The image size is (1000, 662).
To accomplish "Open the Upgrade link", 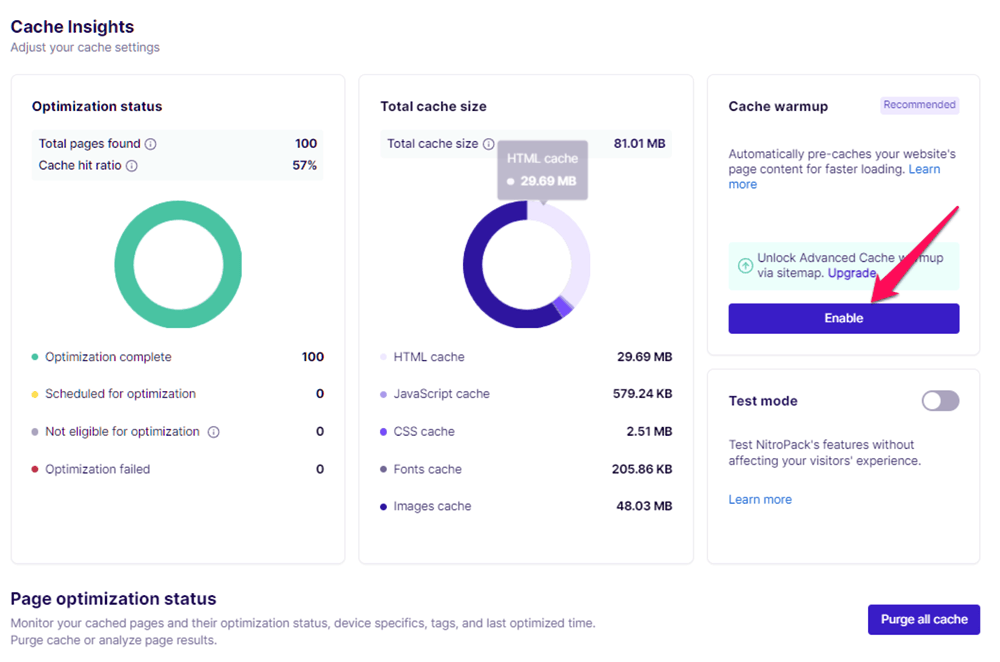I will click(x=850, y=272).
